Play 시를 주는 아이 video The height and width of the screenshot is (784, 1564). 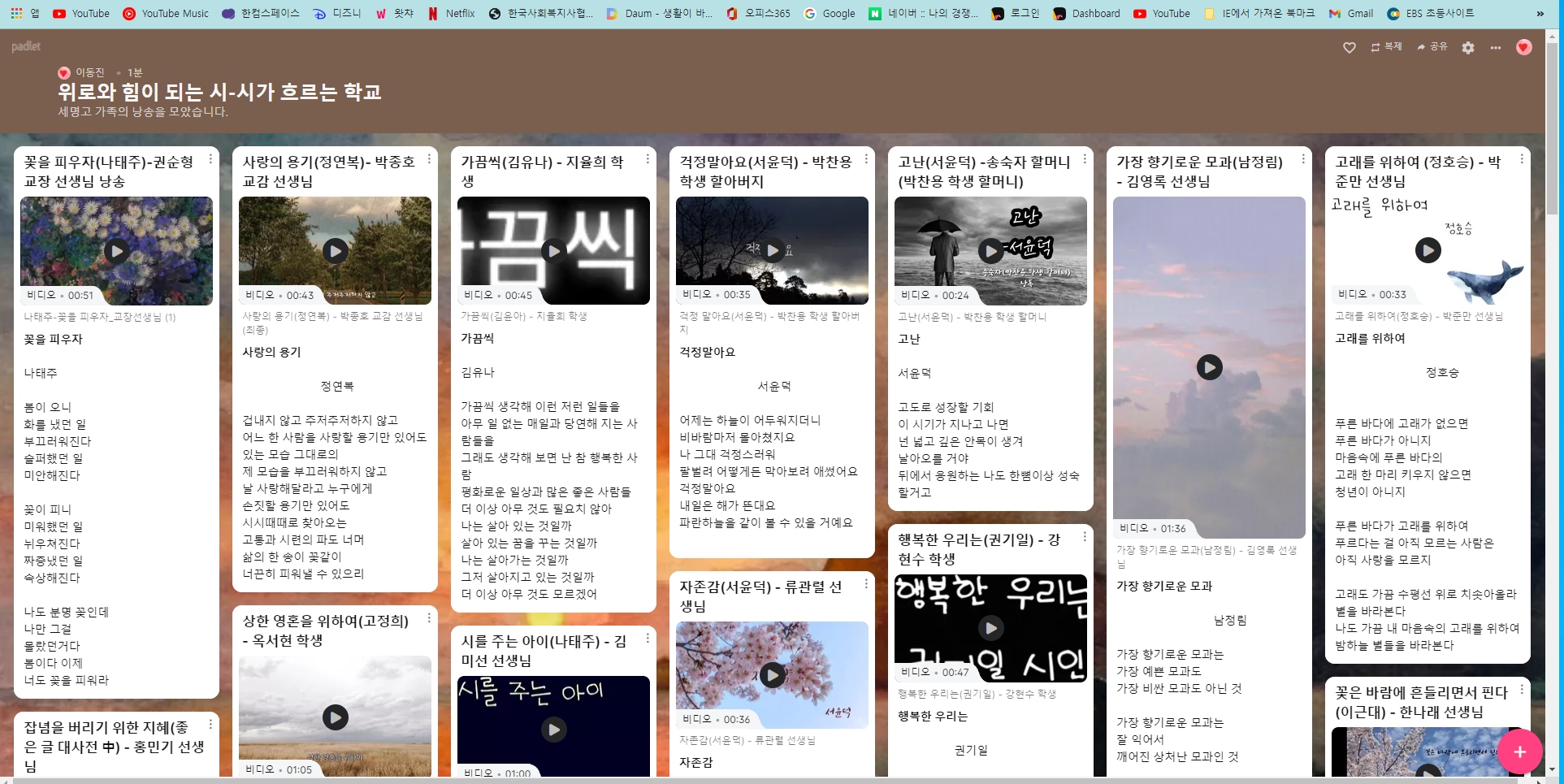(x=554, y=730)
